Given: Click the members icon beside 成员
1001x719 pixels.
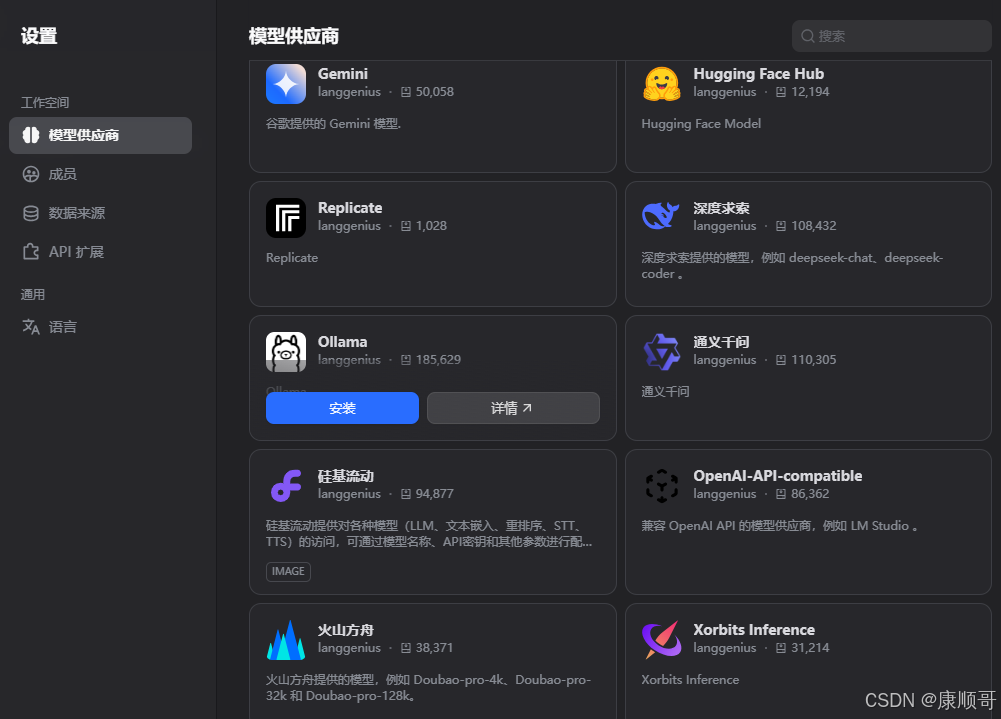Looking at the screenshot, I should (31, 174).
